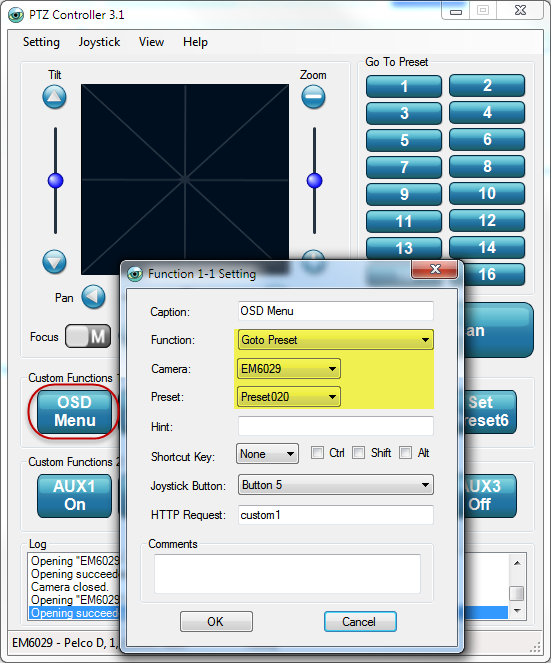Viewport: 551px width, 663px height.
Task: Go to preset 3
Action: tap(404, 113)
